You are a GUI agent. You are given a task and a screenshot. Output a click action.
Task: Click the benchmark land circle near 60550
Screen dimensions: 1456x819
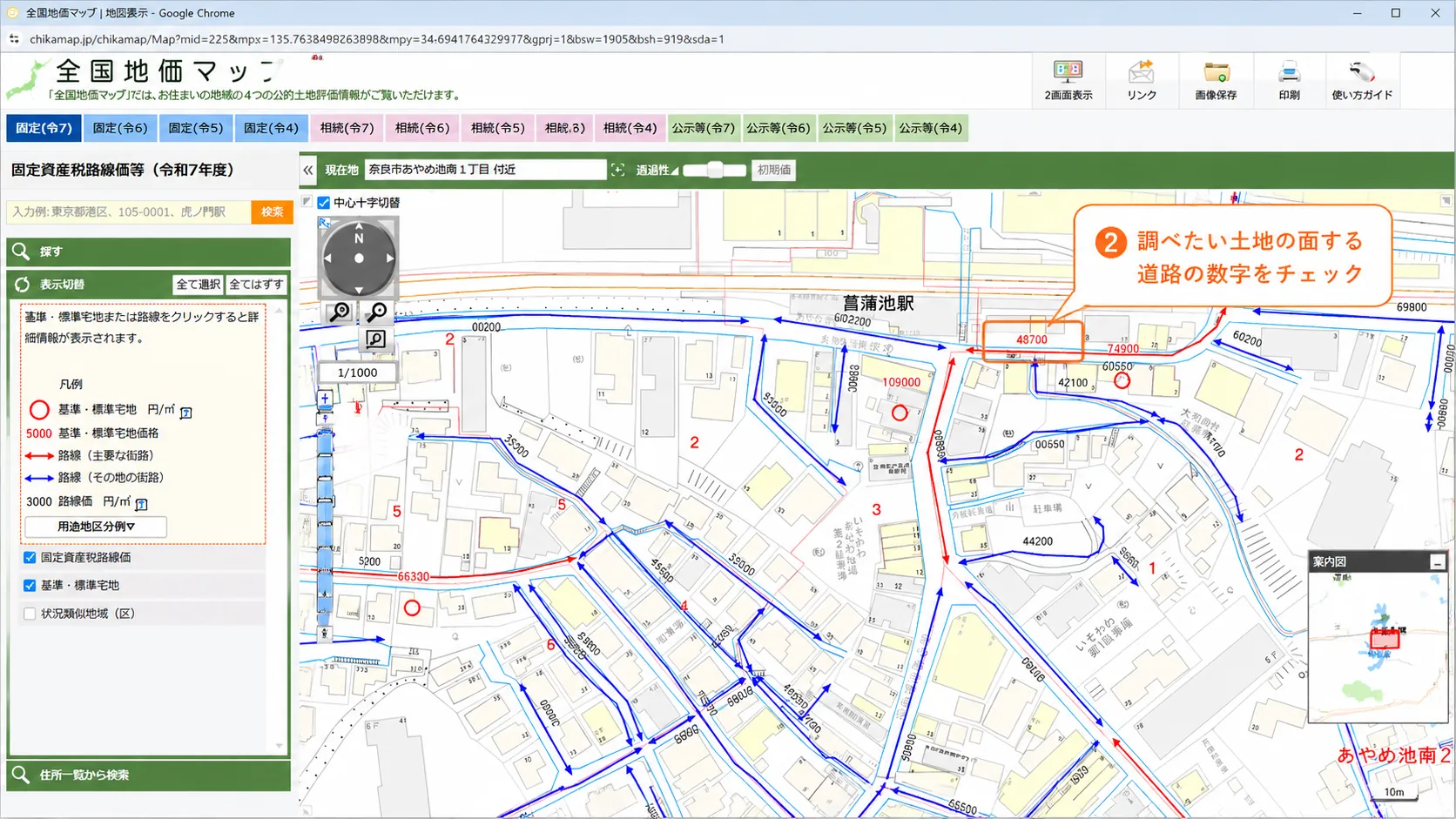pyautogui.click(x=1122, y=380)
